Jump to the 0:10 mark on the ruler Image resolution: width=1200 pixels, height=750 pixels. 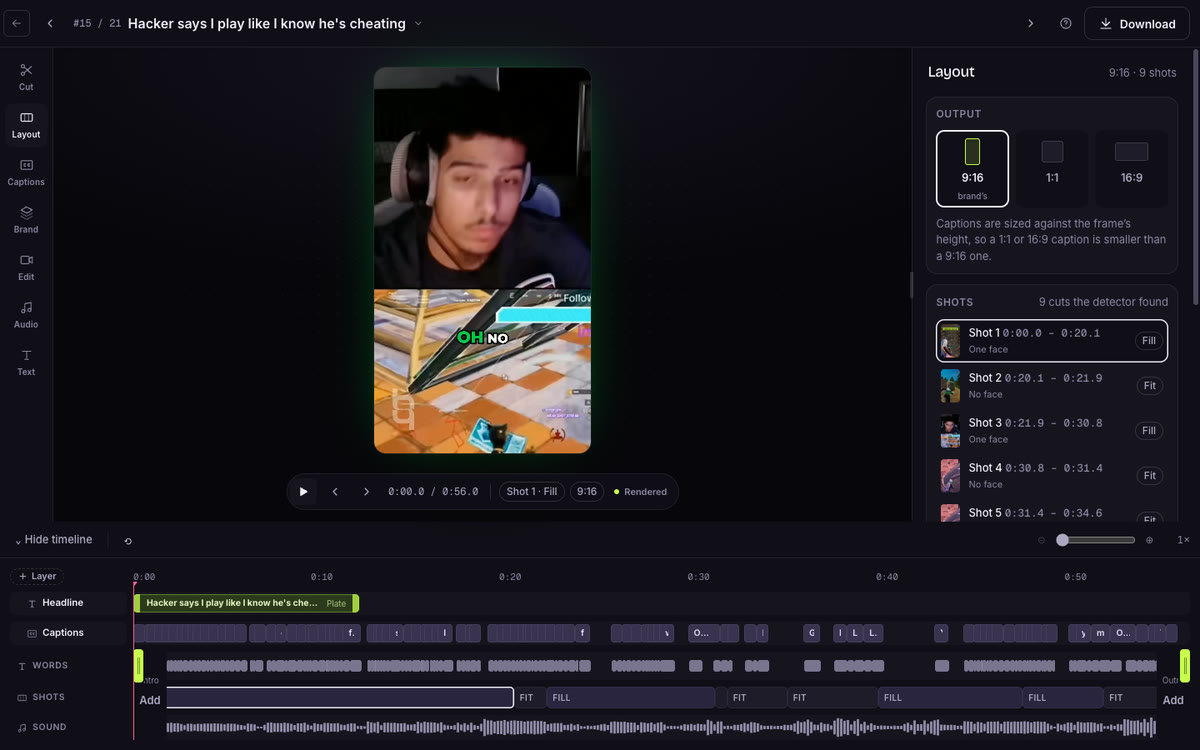point(321,577)
